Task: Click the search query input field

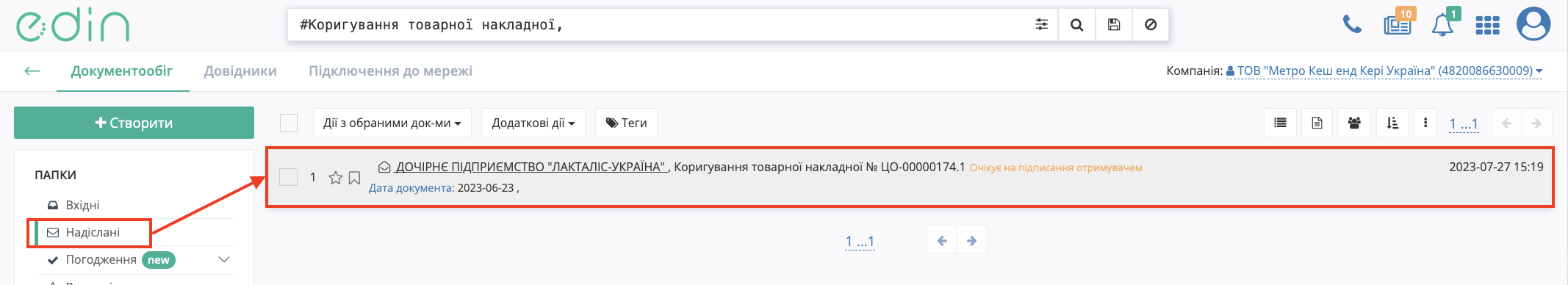Action: (658, 25)
